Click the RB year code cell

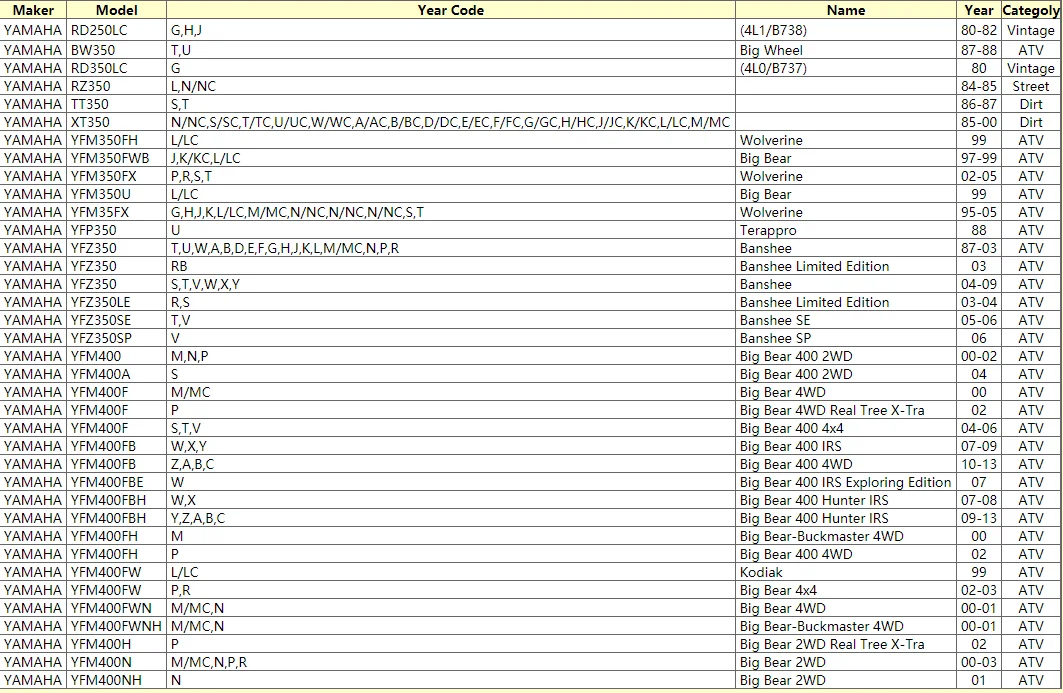(451, 266)
